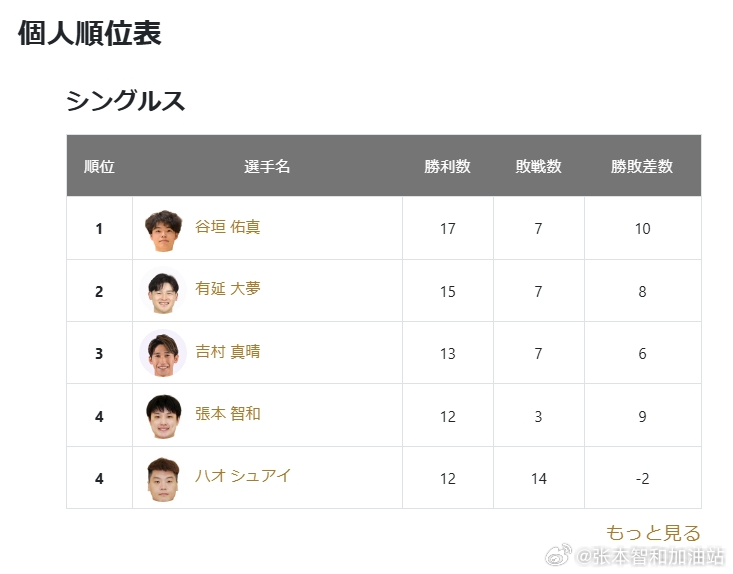Click 吉村 真晴's avatar photo

[x=163, y=355]
